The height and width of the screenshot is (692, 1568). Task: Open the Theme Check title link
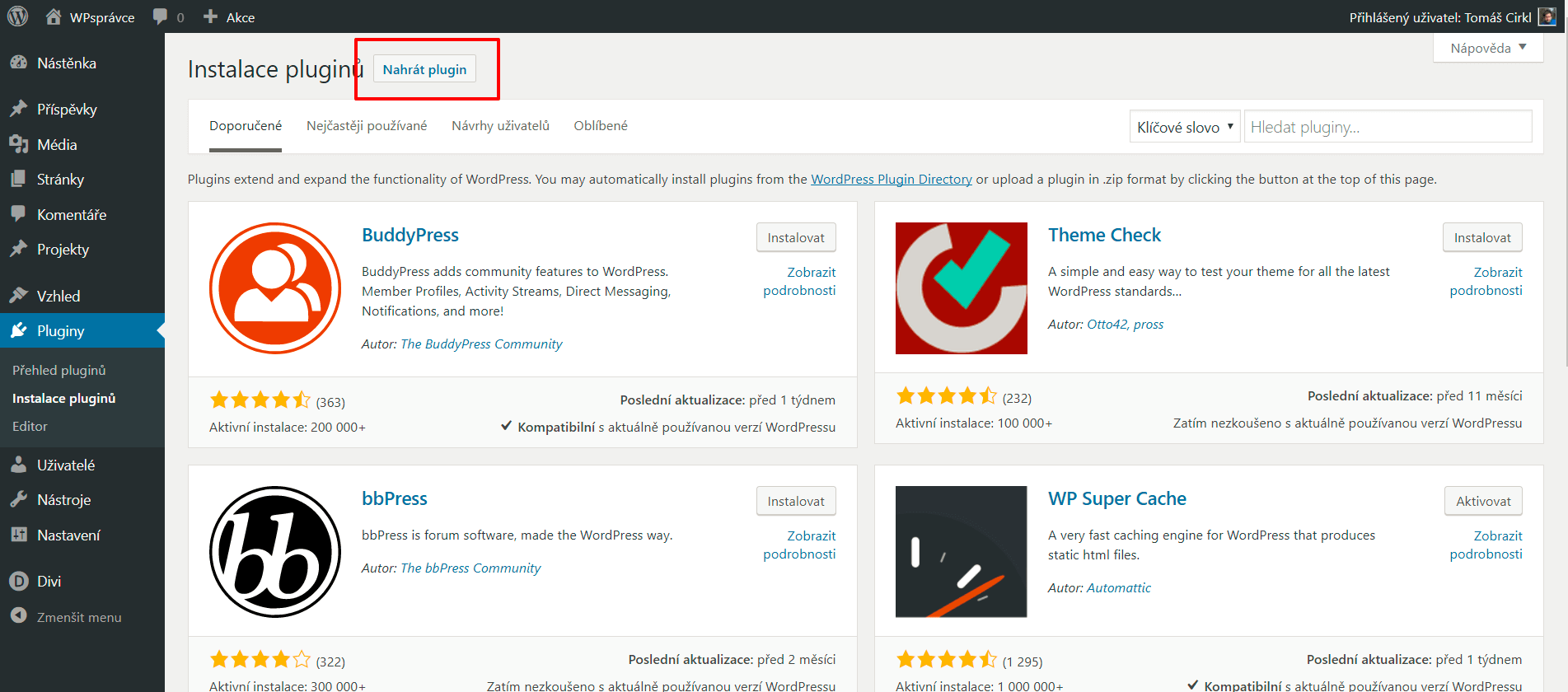pos(1104,236)
